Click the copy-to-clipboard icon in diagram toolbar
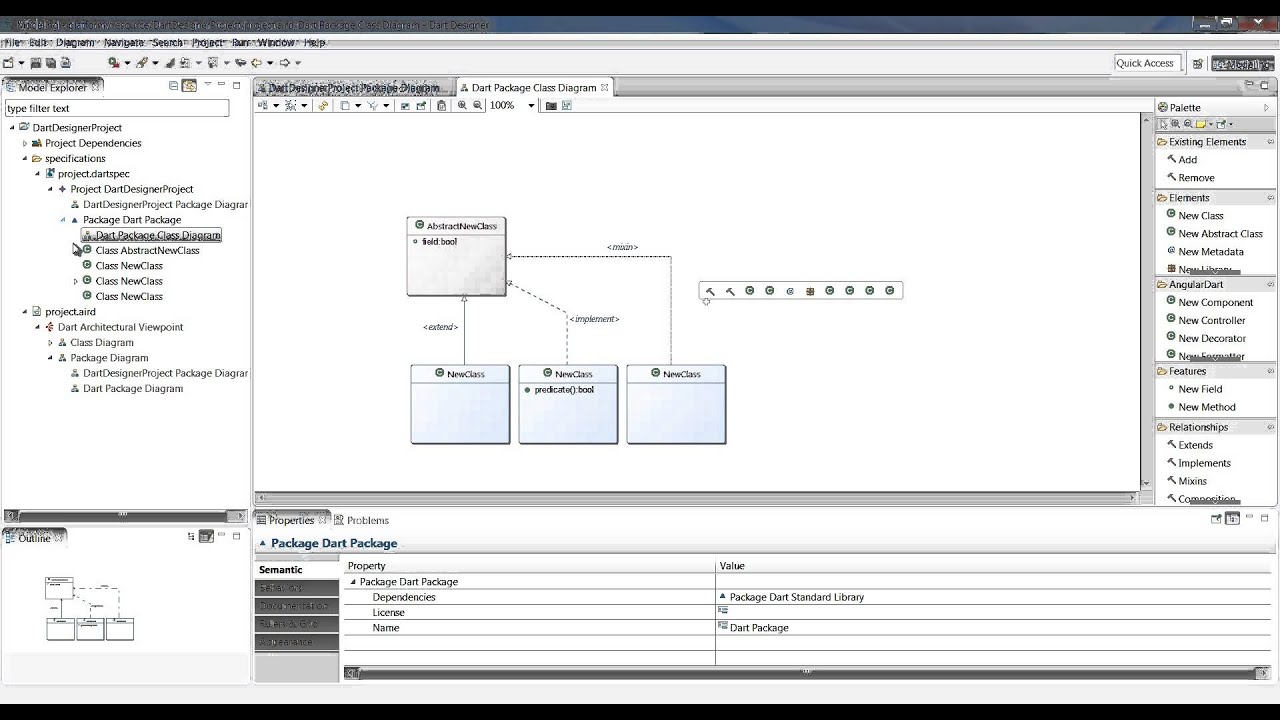Viewport: 1280px width, 720px height. click(x=441, y=105)
